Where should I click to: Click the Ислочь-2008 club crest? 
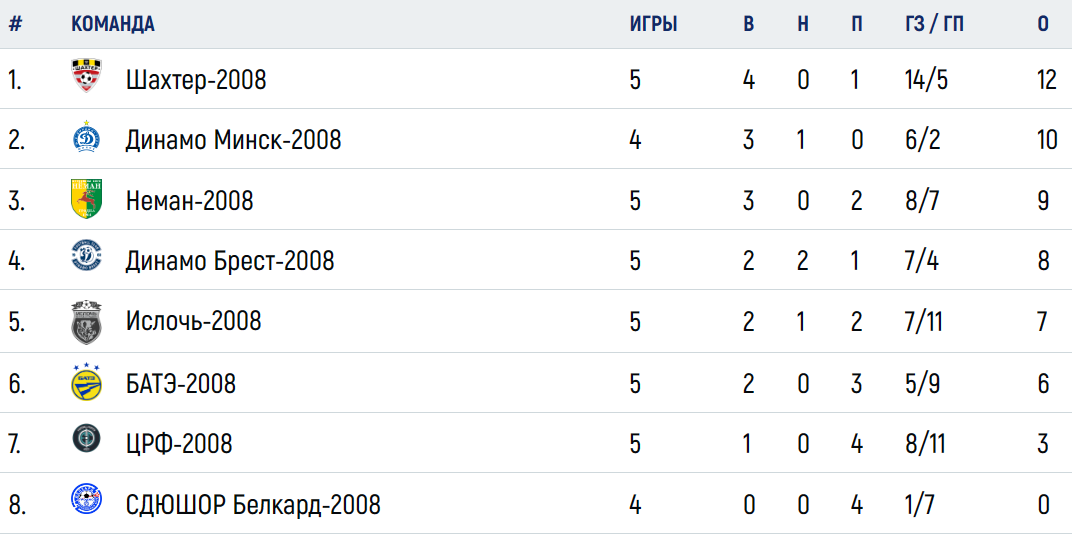tap(86, 322)
